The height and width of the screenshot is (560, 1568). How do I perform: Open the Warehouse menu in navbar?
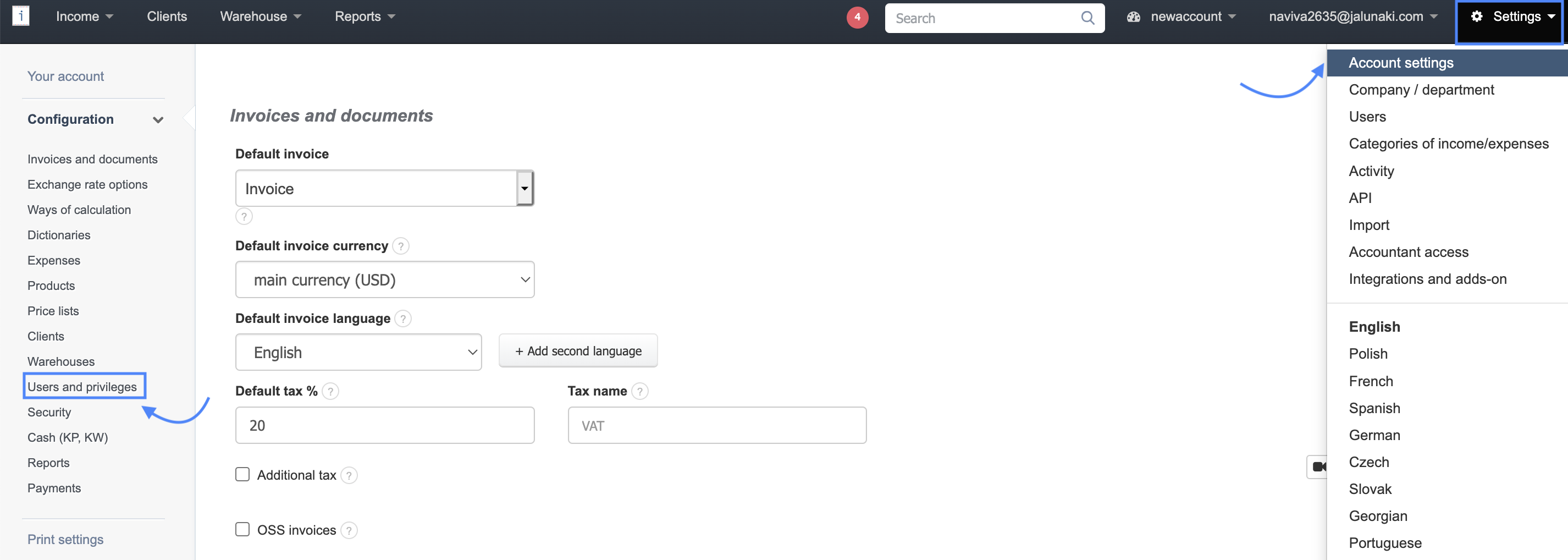click(x=260, y=17)
